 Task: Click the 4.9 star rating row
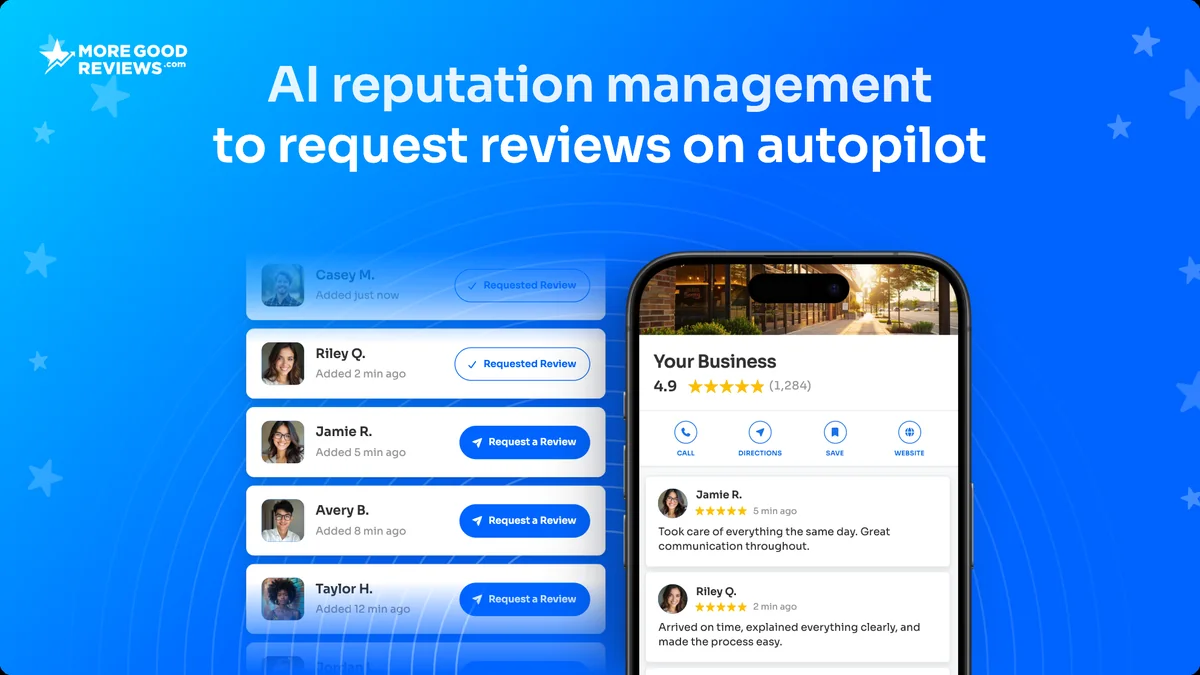point(732,386)
